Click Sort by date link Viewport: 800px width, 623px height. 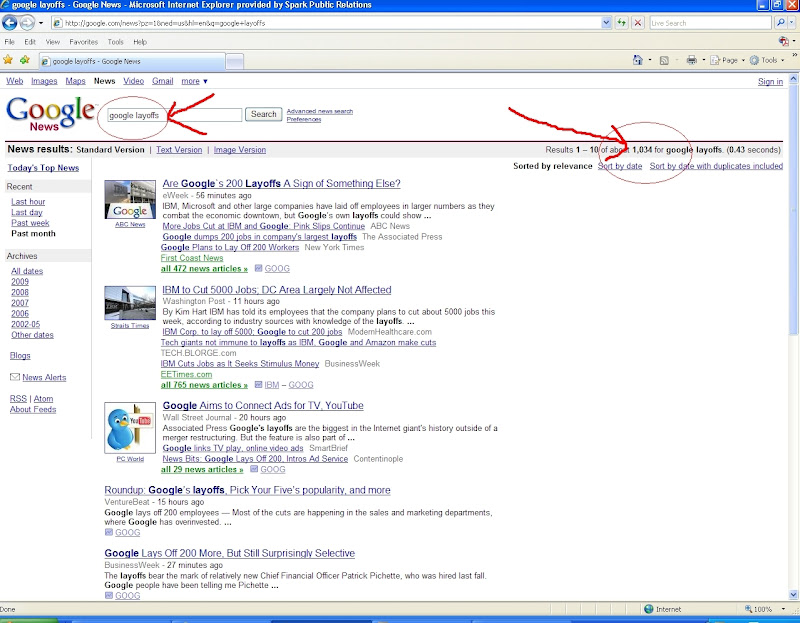pyautogui.click(x=620, y=166)
